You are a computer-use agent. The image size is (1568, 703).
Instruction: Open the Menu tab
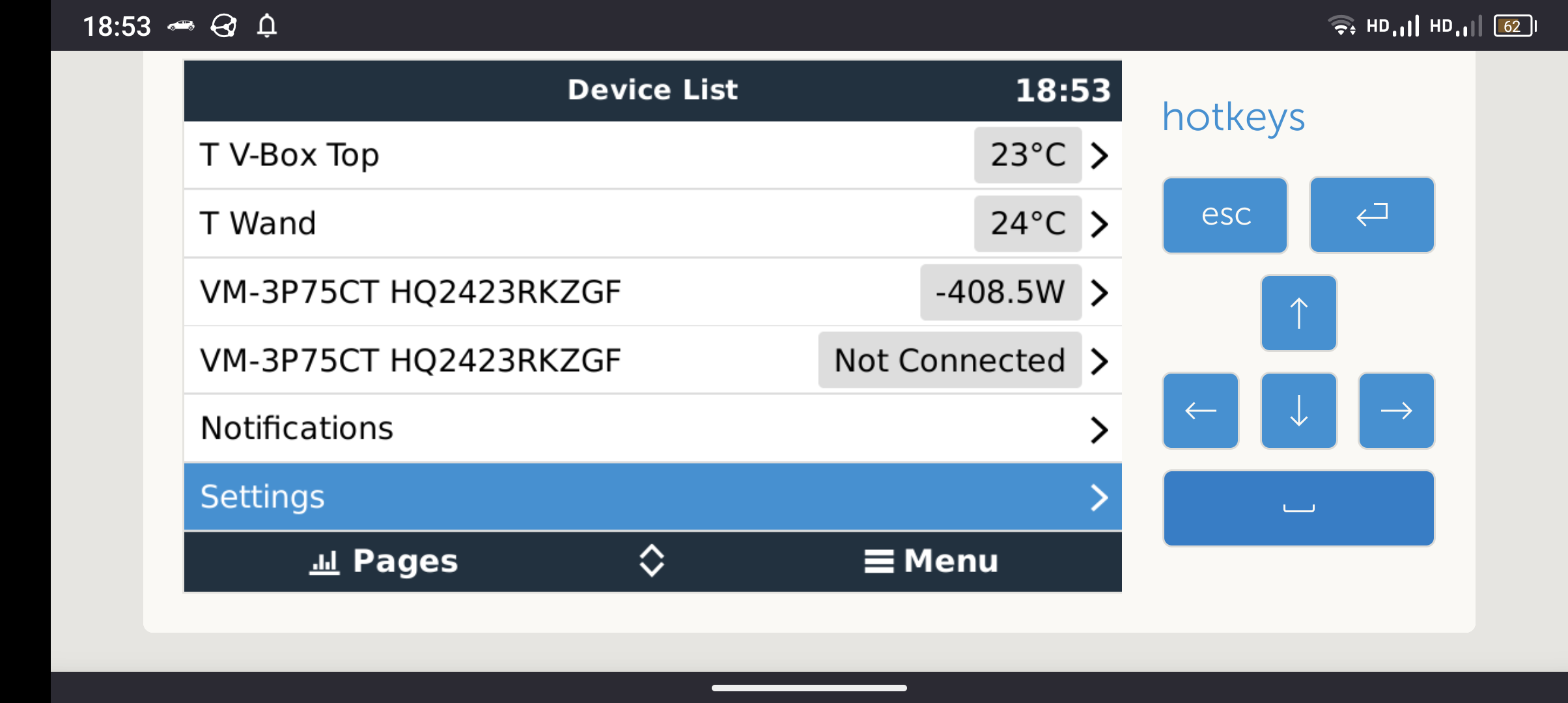[x=931, y=561]
